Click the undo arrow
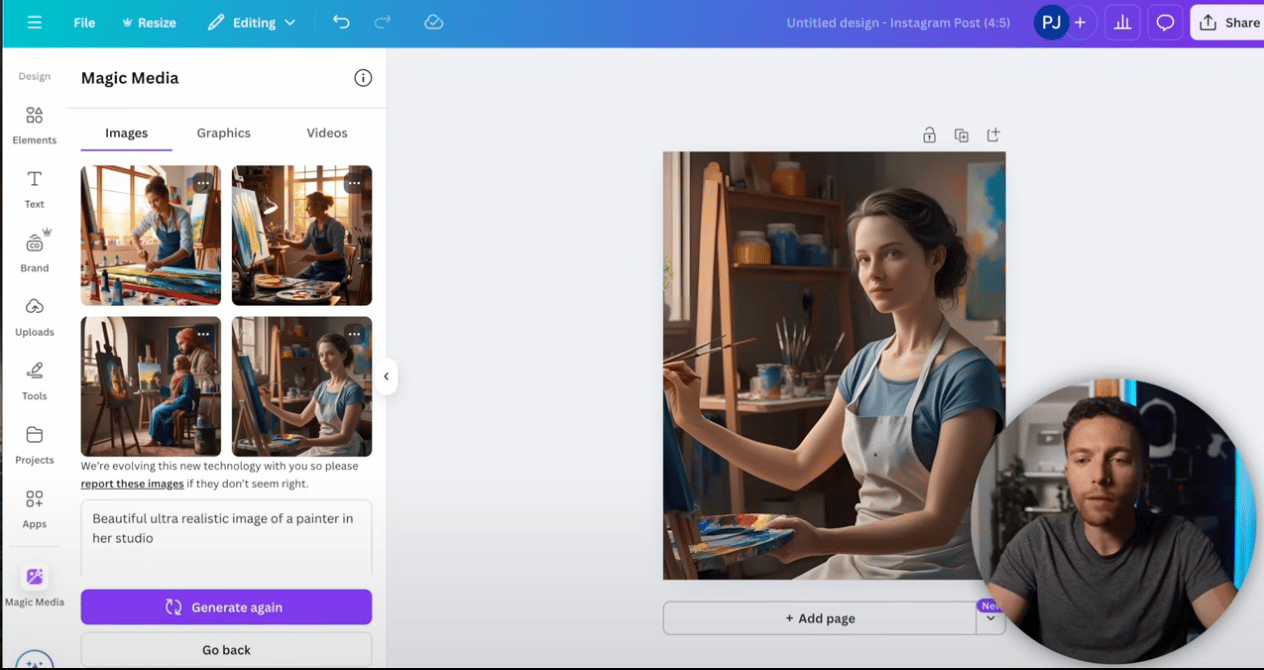The image size is (1264, 670). pos(341,22)
